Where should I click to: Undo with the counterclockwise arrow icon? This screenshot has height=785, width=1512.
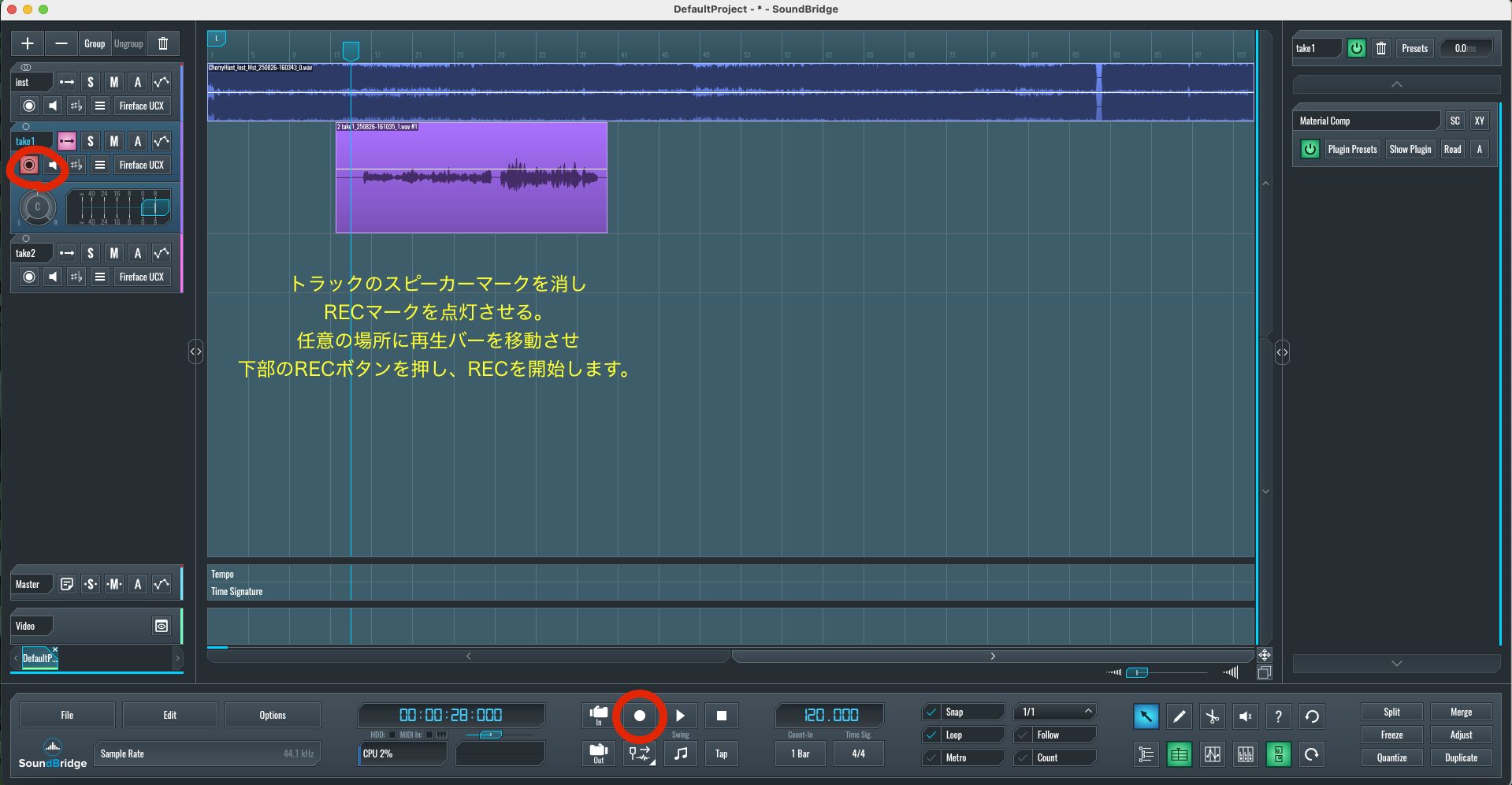1312,716
